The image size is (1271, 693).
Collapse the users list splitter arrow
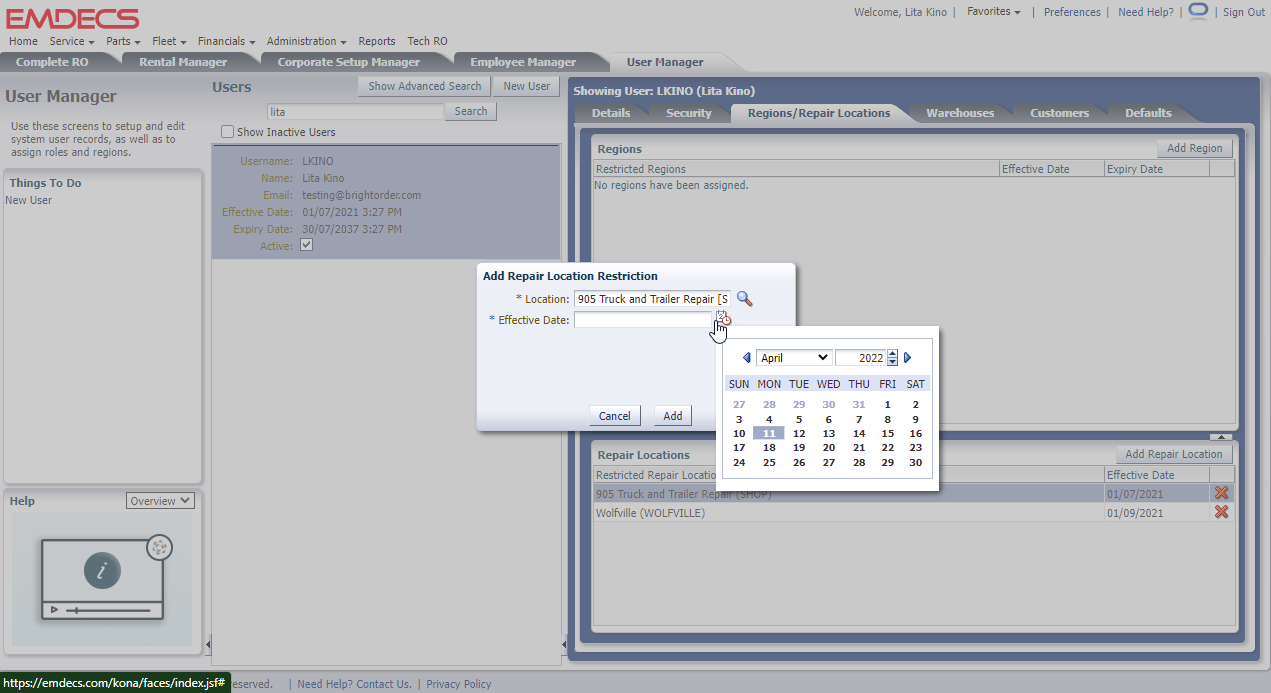coord(562,643)
